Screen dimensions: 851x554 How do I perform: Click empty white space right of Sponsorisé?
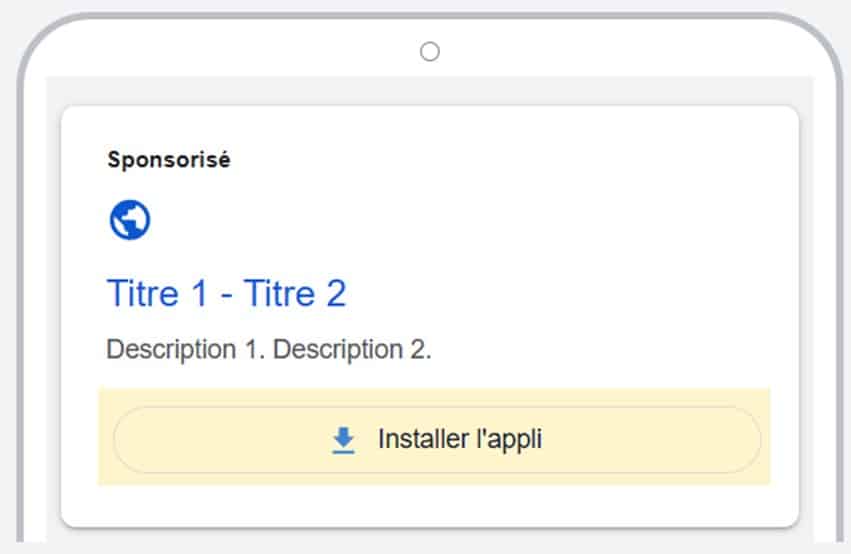coord(500,159)
